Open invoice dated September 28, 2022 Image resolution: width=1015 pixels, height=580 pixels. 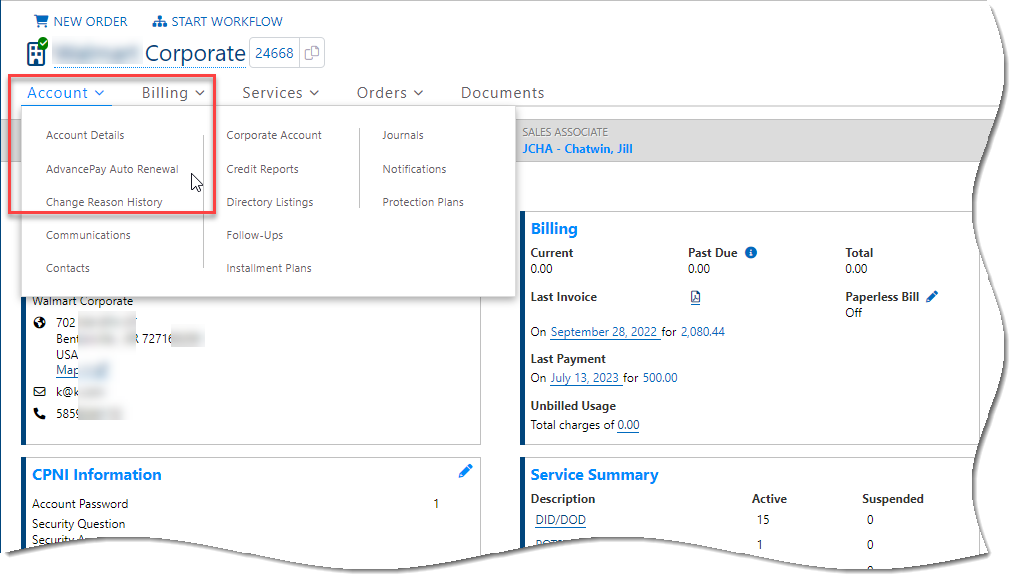tap(604, 331)
